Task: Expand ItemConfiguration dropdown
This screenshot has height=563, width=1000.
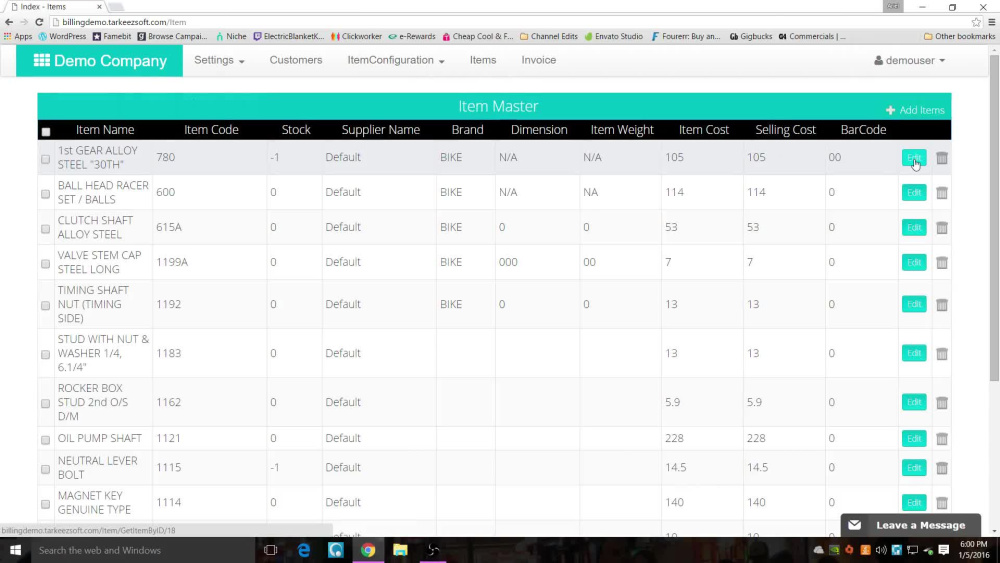Action: coord(396,60)
